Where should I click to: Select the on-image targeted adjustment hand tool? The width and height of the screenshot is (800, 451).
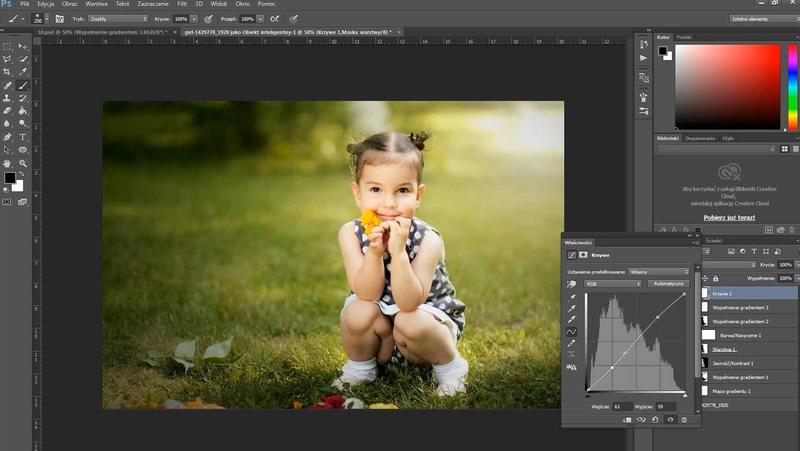572,284
